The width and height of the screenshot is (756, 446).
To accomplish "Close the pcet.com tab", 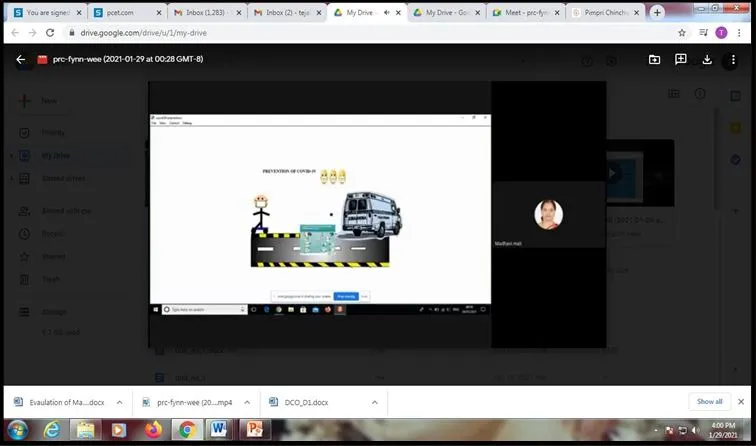I will coord(159,13).
